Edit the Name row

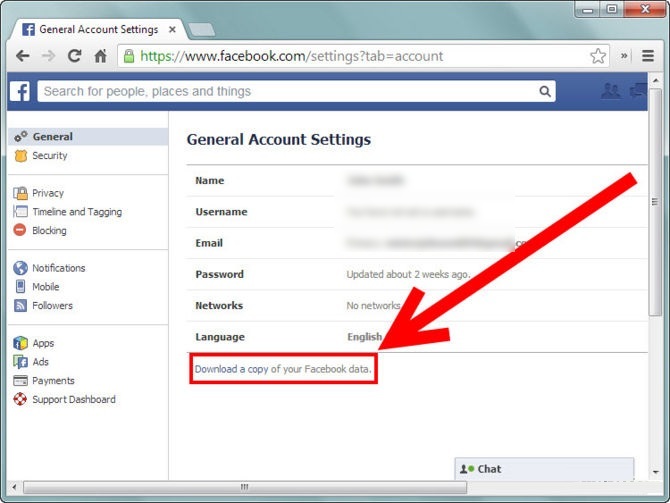[417, 181]
